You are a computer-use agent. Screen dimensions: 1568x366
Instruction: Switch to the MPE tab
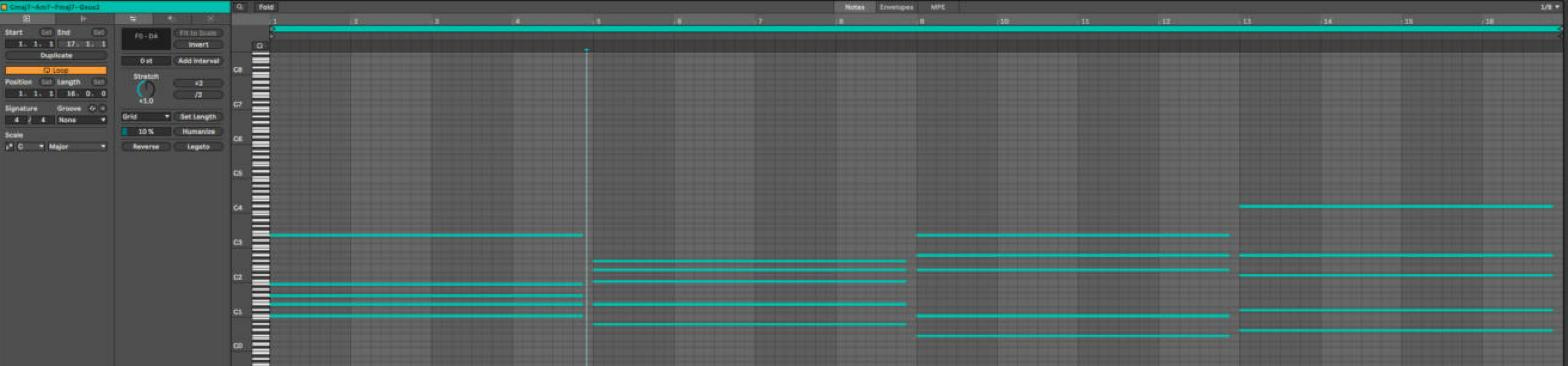[x=937, y=7]
